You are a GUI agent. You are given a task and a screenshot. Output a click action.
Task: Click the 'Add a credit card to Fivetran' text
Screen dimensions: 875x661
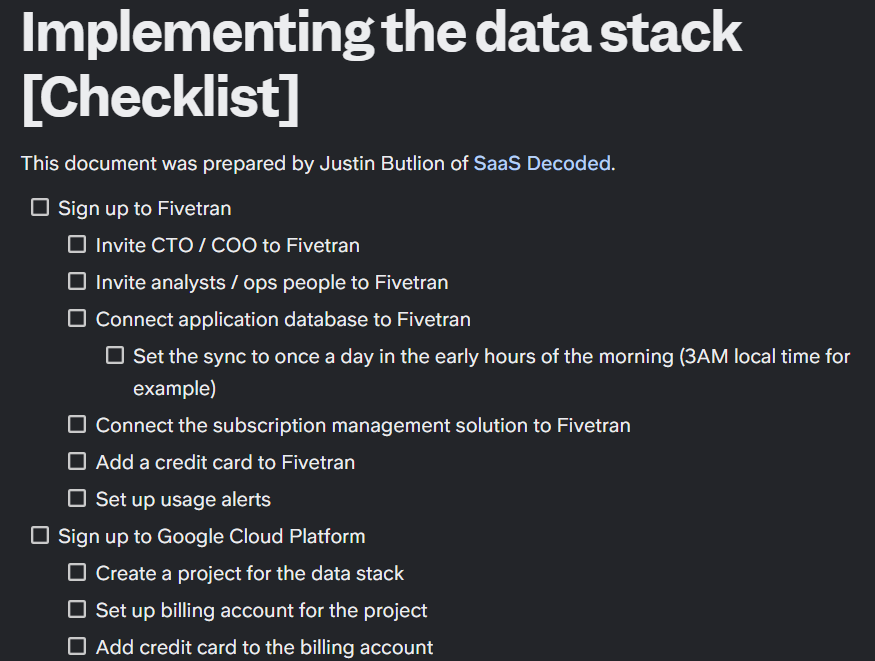pos(225,463)
